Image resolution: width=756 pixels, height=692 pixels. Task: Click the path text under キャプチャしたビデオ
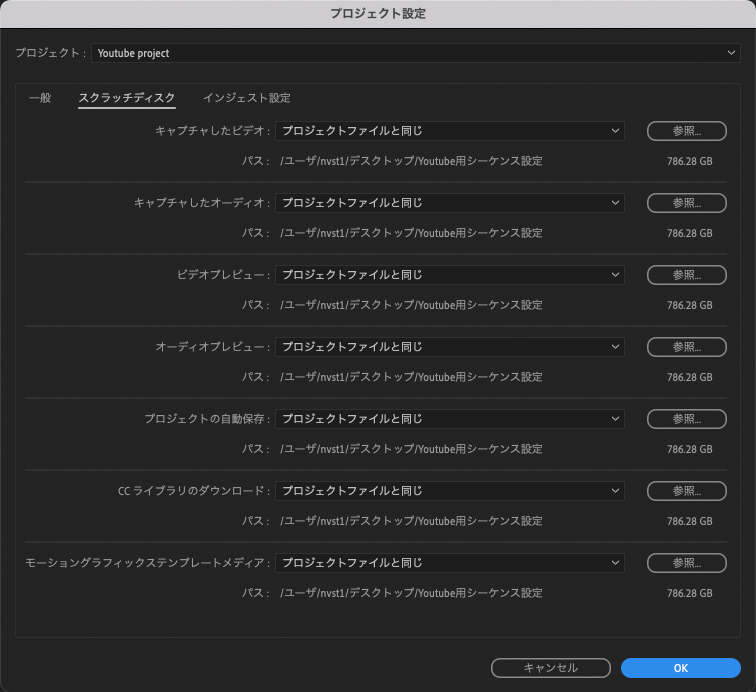click(411, 161)
